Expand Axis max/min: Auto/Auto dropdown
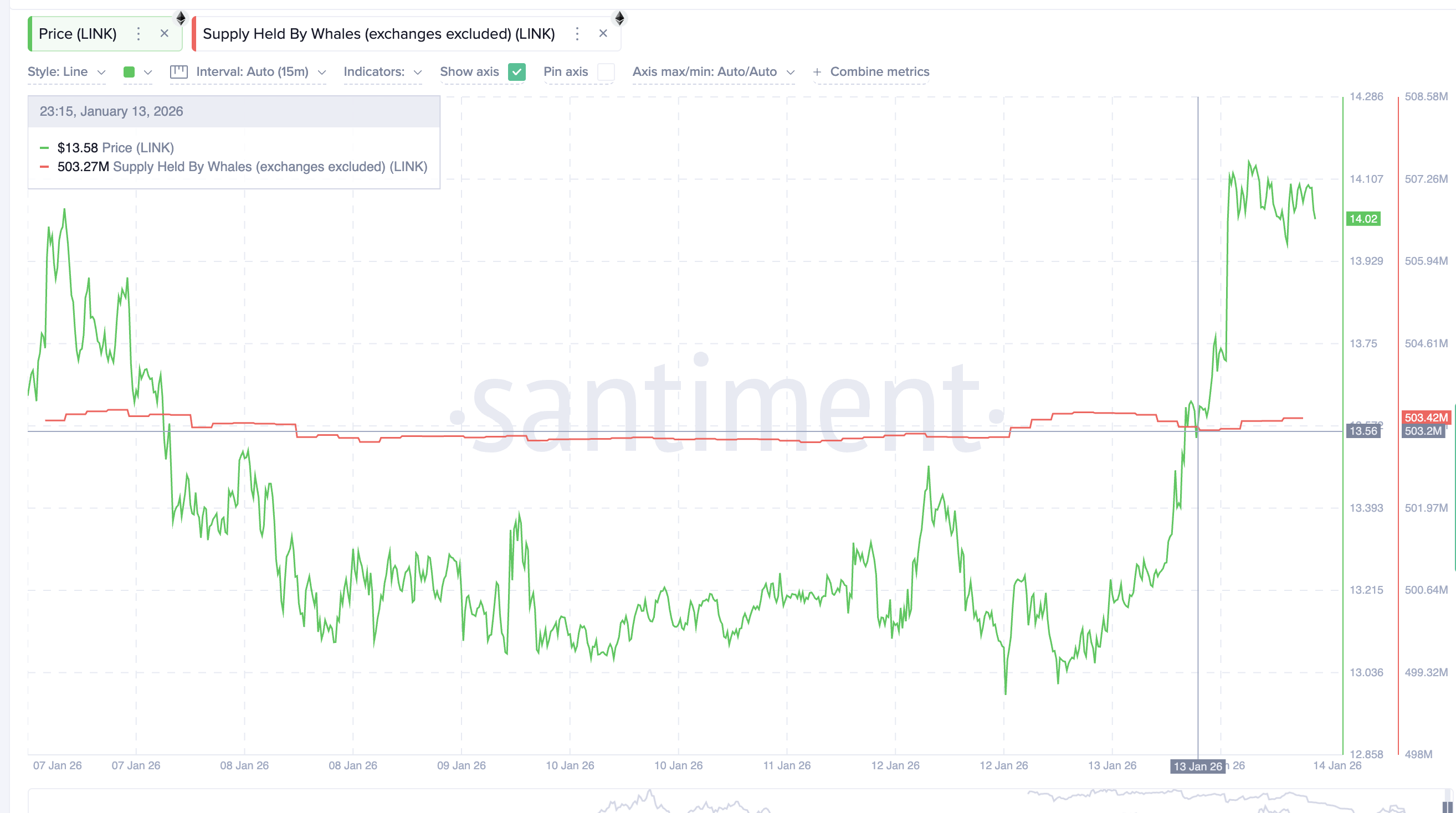 [x=713, y=72]
